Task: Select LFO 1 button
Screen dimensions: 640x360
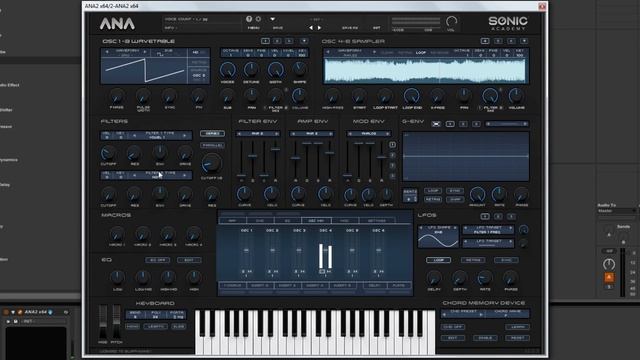Action: [x=485, y=216]
